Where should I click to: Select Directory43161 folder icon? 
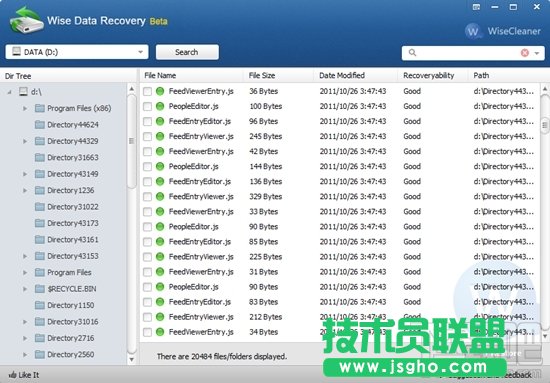click(40, 240)
